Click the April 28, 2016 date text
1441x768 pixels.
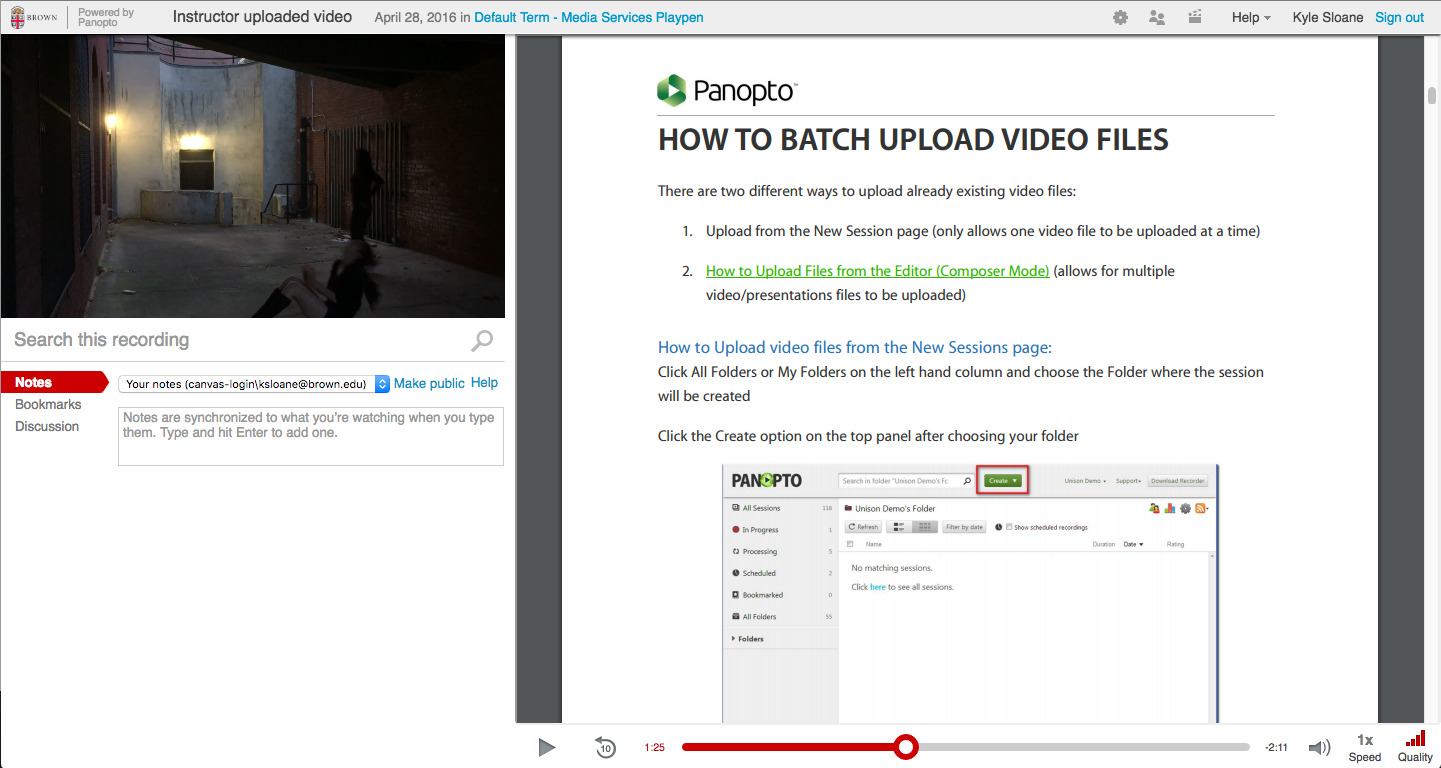point(415,17)
